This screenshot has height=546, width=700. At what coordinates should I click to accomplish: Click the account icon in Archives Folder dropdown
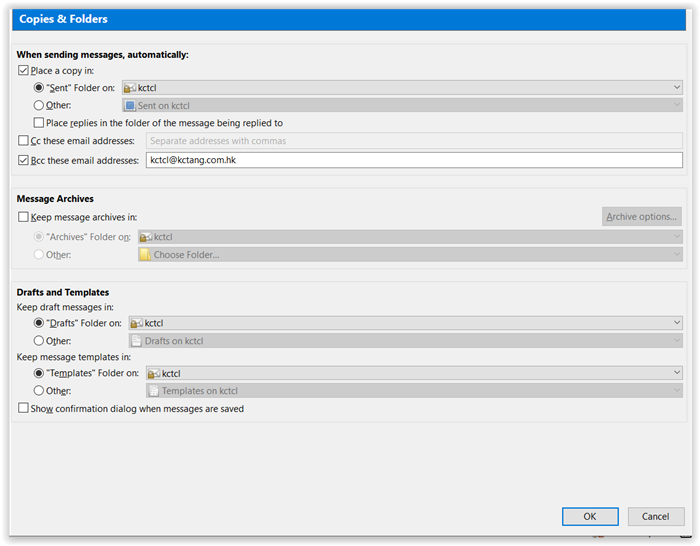pyautogui.click(x=146, y=237)
